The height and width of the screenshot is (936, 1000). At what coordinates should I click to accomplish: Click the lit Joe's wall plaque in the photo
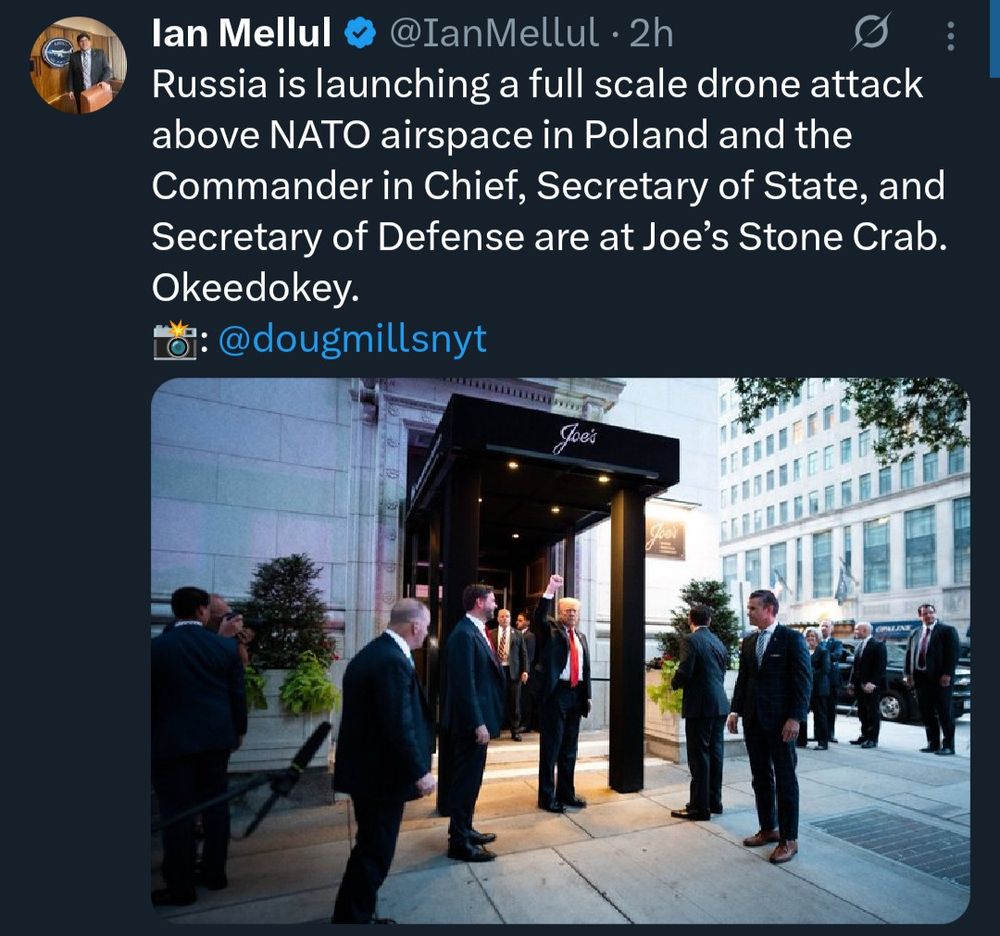point(665,538)
